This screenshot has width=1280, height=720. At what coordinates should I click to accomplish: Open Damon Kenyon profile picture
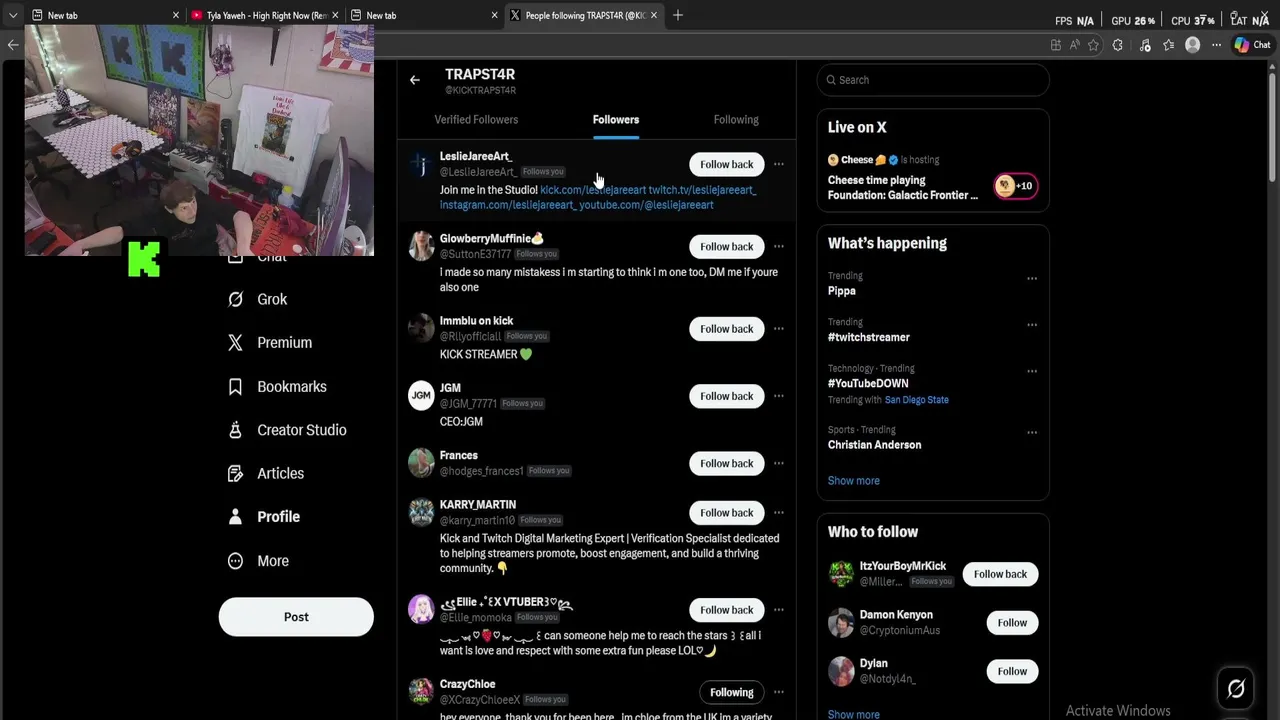coord(841,623)
